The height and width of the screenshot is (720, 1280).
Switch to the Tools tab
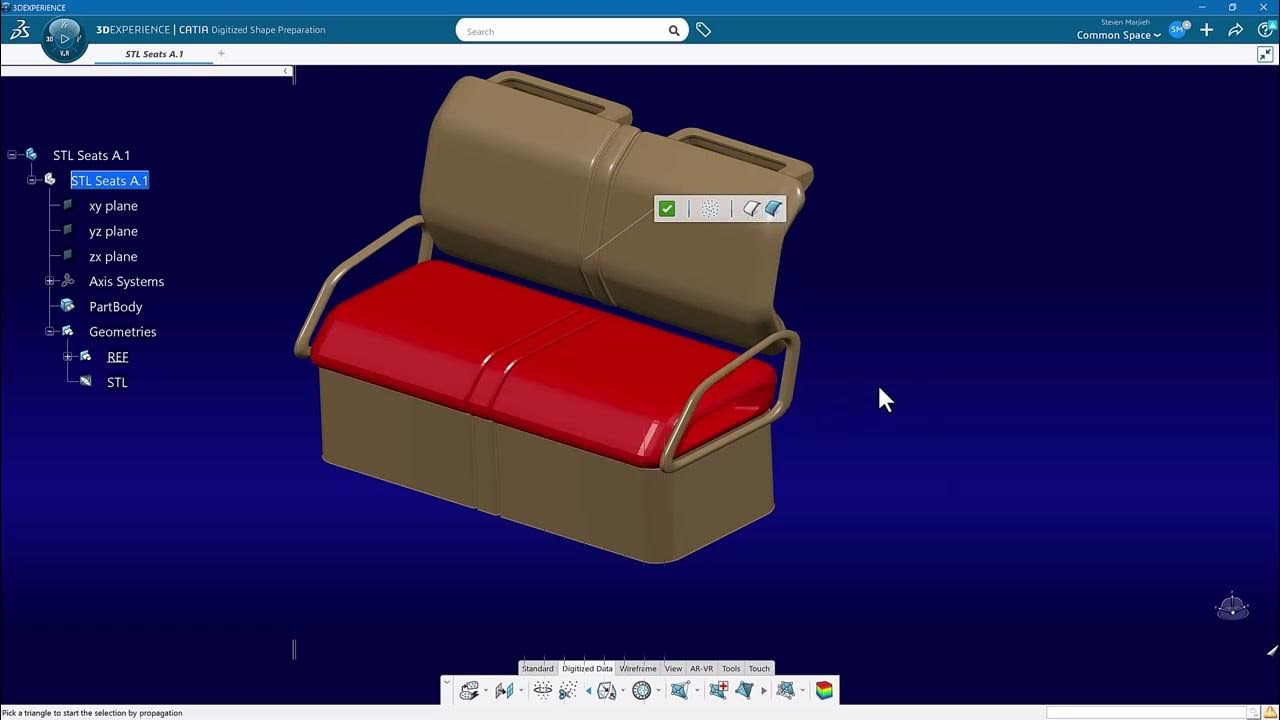731,668
